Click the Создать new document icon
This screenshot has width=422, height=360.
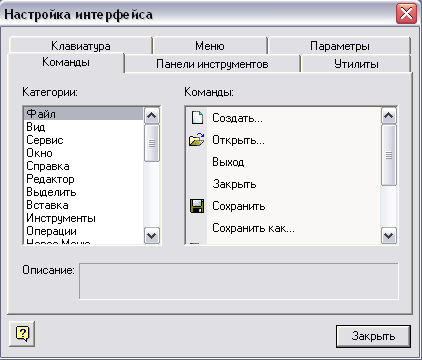197,118
